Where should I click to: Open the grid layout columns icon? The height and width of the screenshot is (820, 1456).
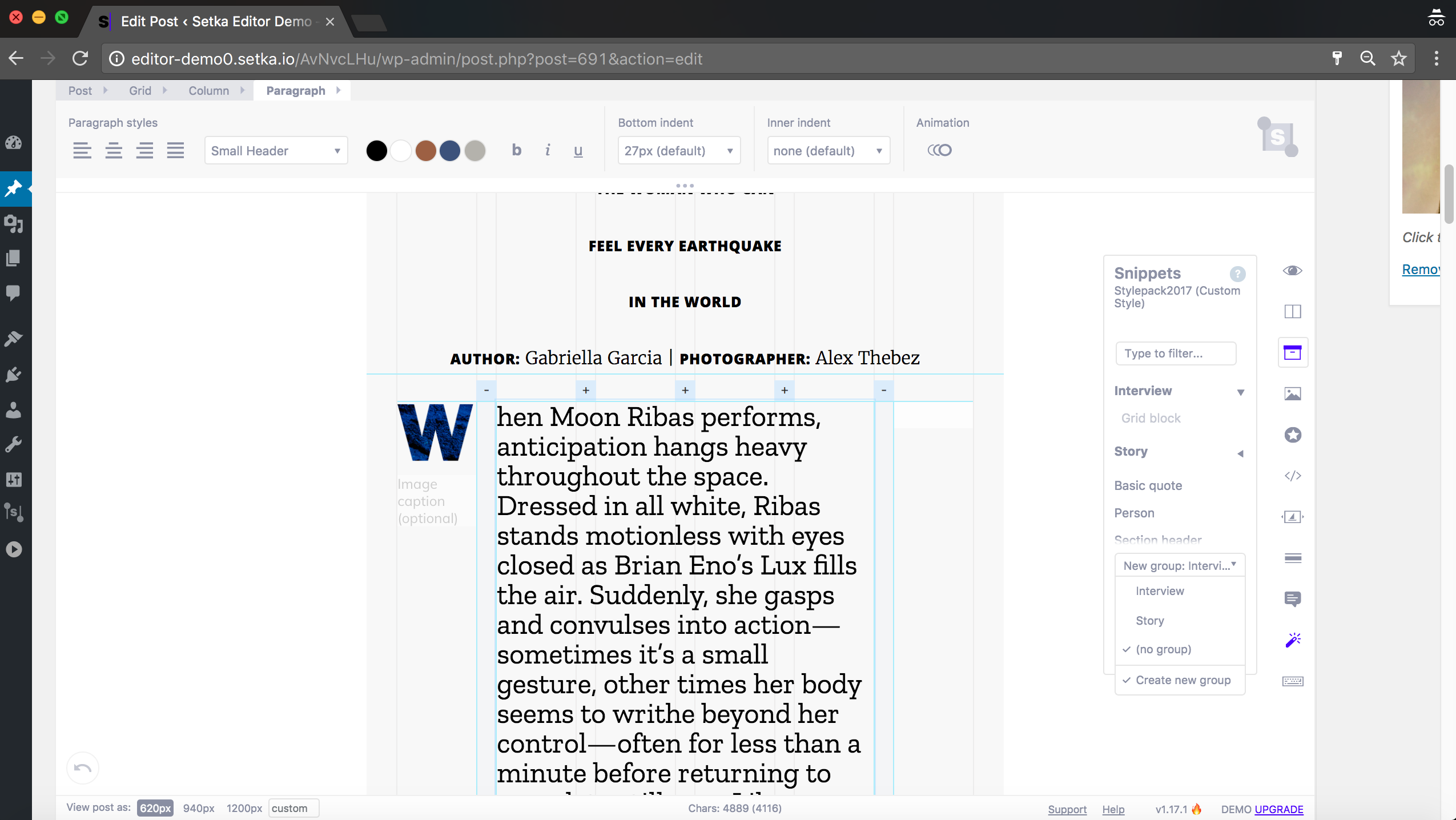(x=1293, y=311)
